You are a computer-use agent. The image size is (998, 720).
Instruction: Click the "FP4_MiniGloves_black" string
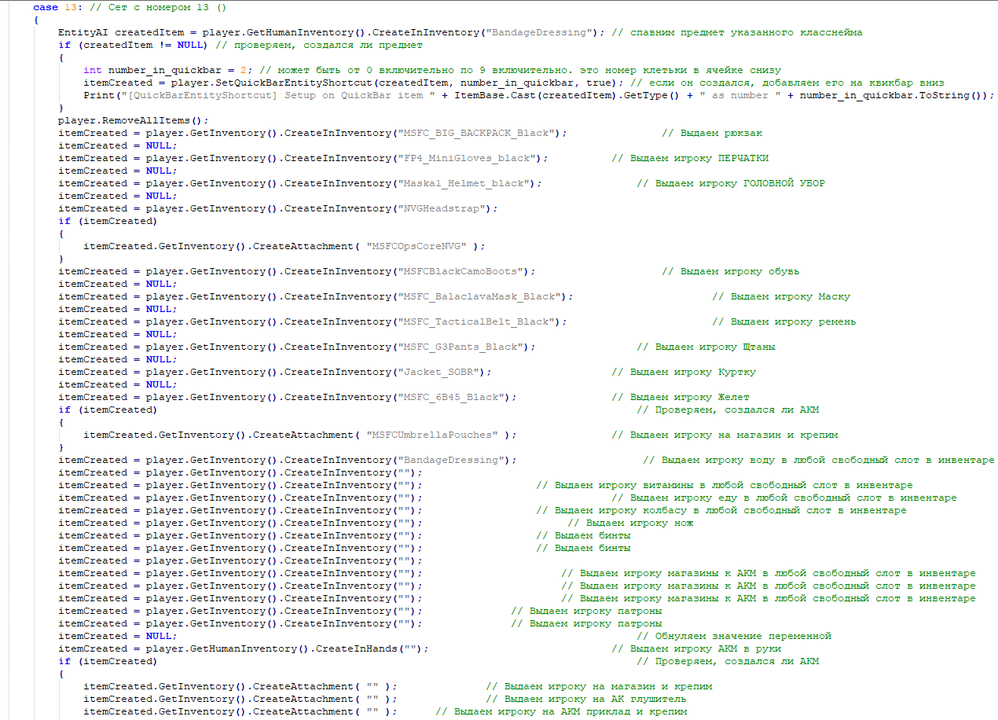point(467,158)
